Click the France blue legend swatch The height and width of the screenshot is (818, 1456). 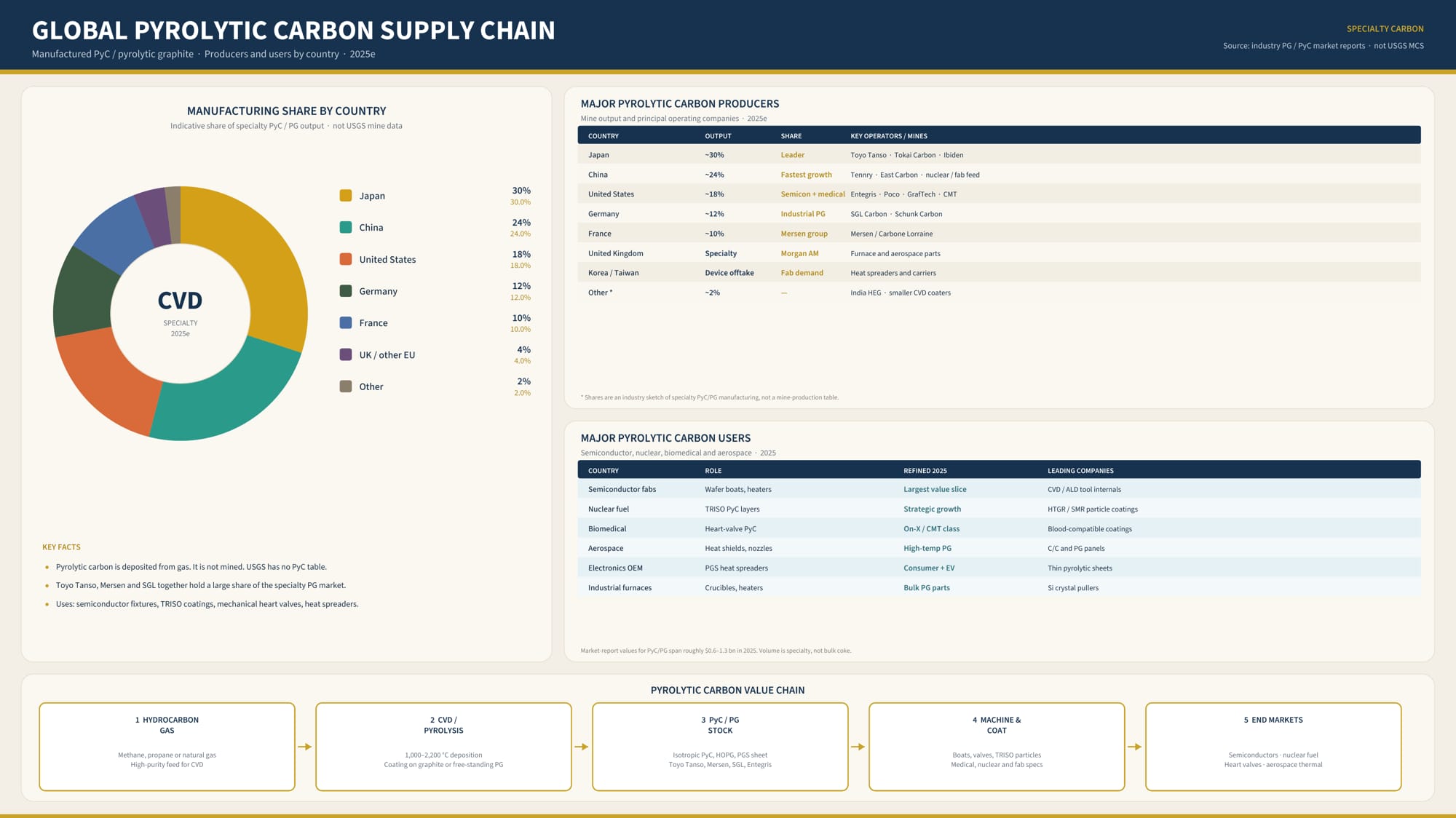346,322
